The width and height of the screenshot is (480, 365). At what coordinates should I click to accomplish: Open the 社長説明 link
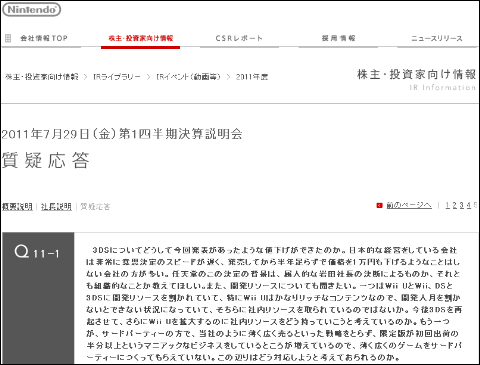(x=56, y=207)
